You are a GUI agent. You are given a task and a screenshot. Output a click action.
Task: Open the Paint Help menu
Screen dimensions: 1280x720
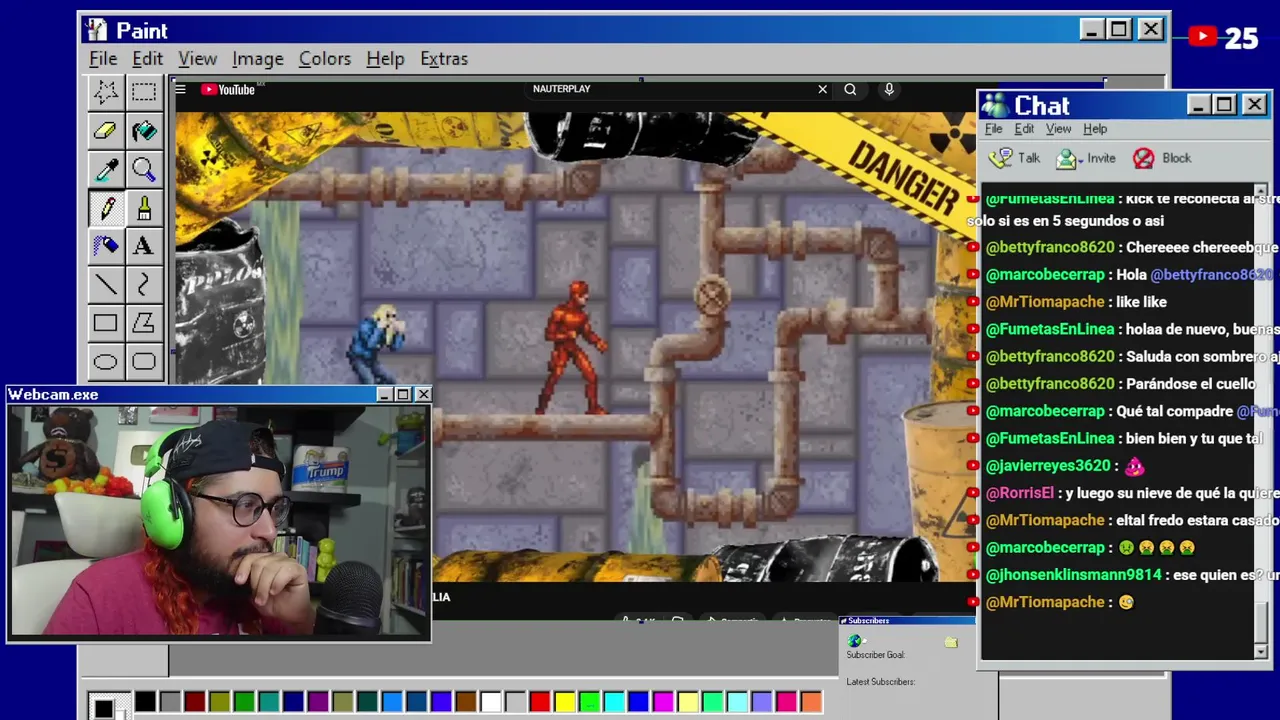click(x=385, y=59)
